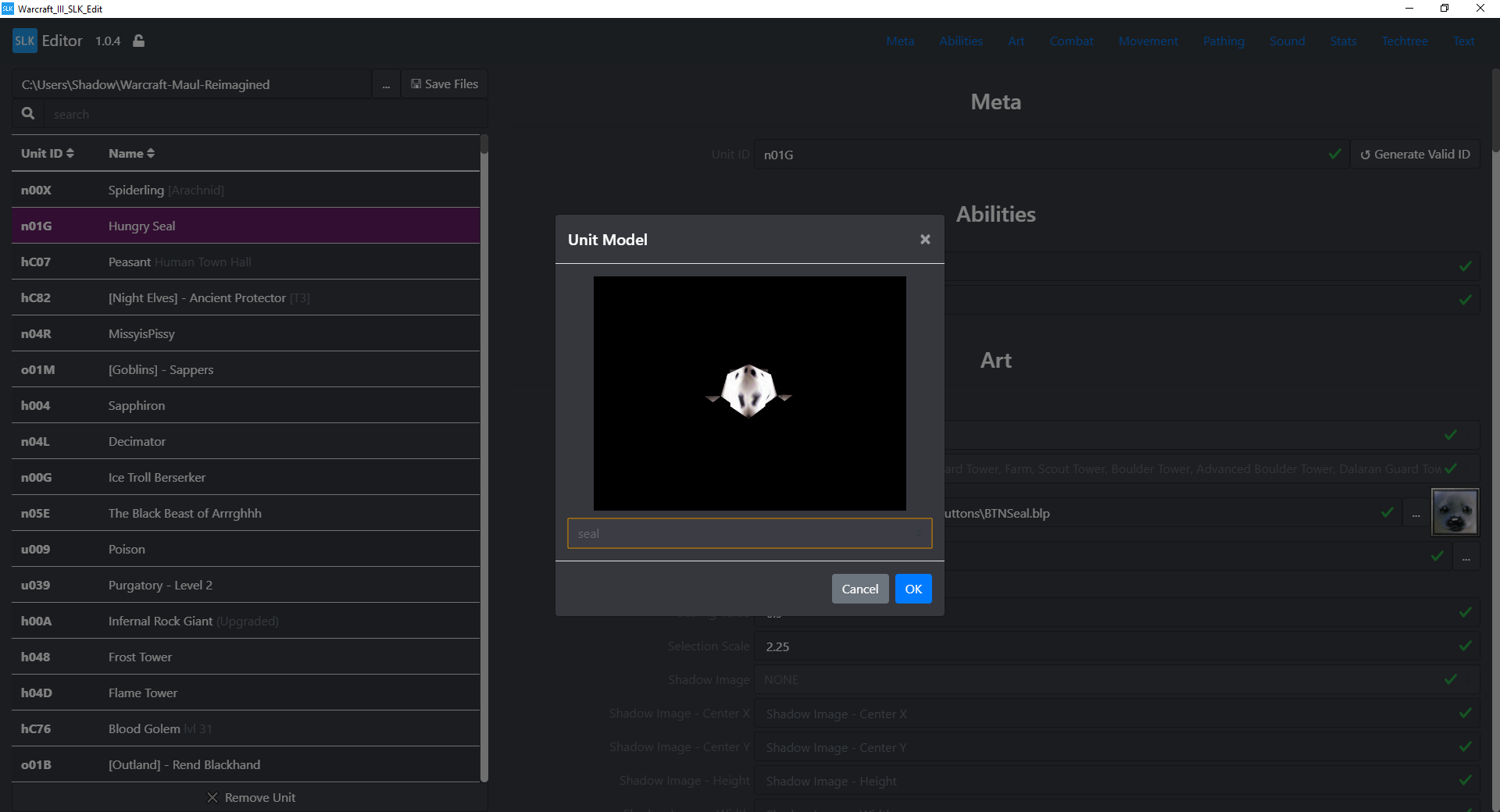Image resolution: width=1500 pixels, height=812 pixels.
Task: Select the Frost Tower row
Action: pyautogui.click(x=246, y=657)
